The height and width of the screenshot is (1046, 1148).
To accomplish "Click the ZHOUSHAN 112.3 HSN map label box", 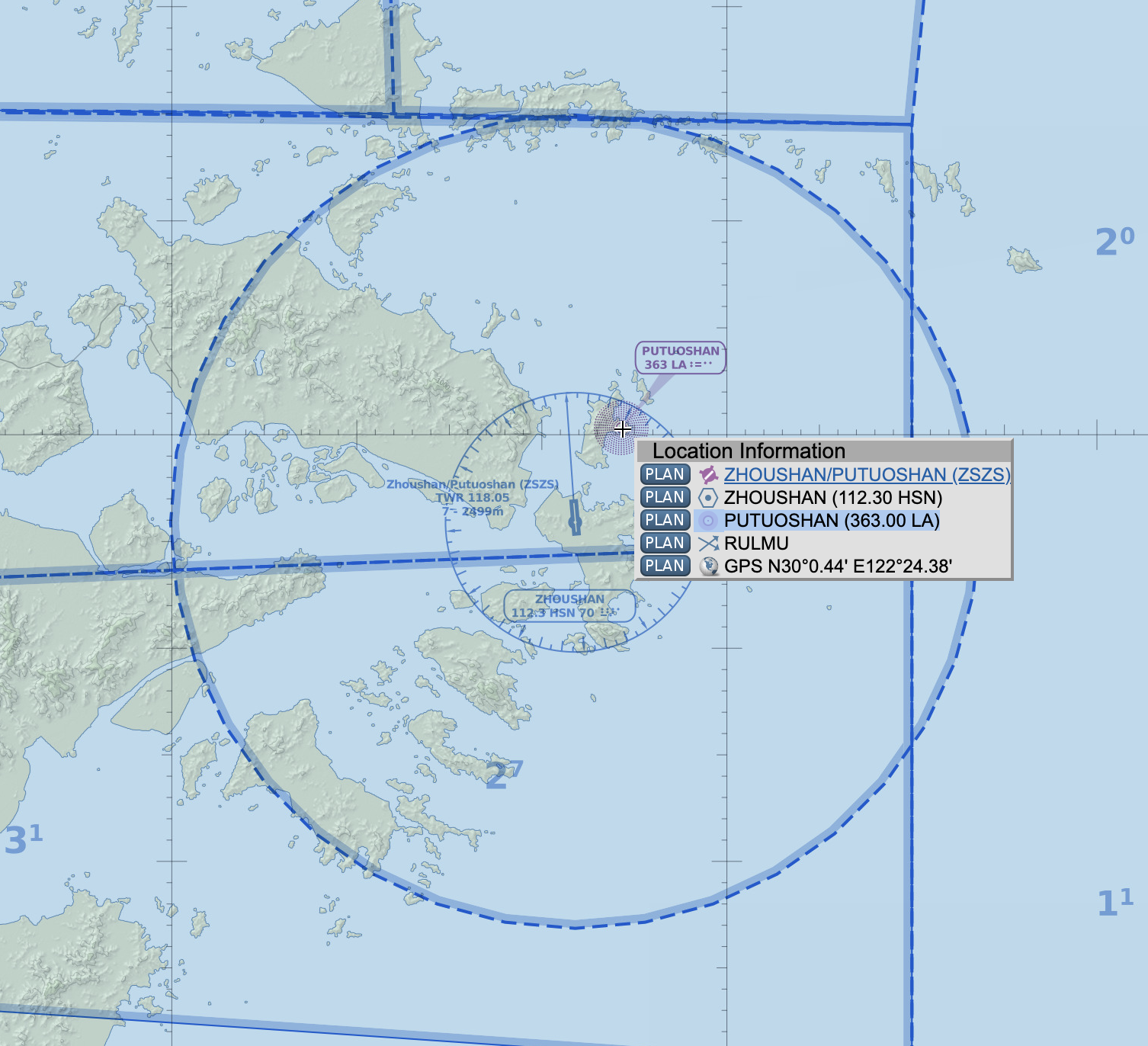I will 568,606.
